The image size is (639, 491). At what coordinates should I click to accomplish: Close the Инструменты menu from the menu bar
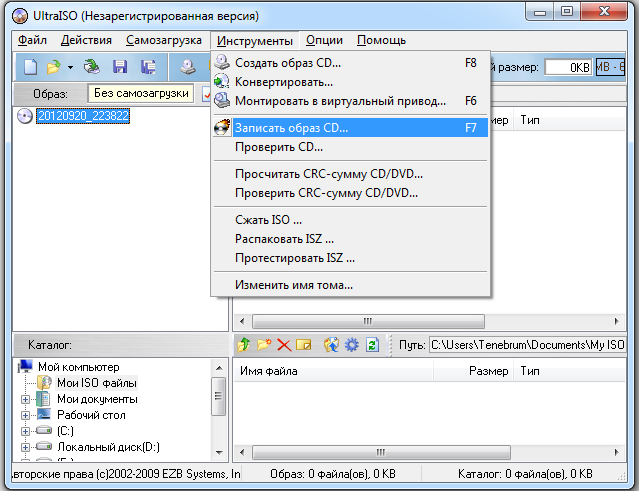[255, 41]
